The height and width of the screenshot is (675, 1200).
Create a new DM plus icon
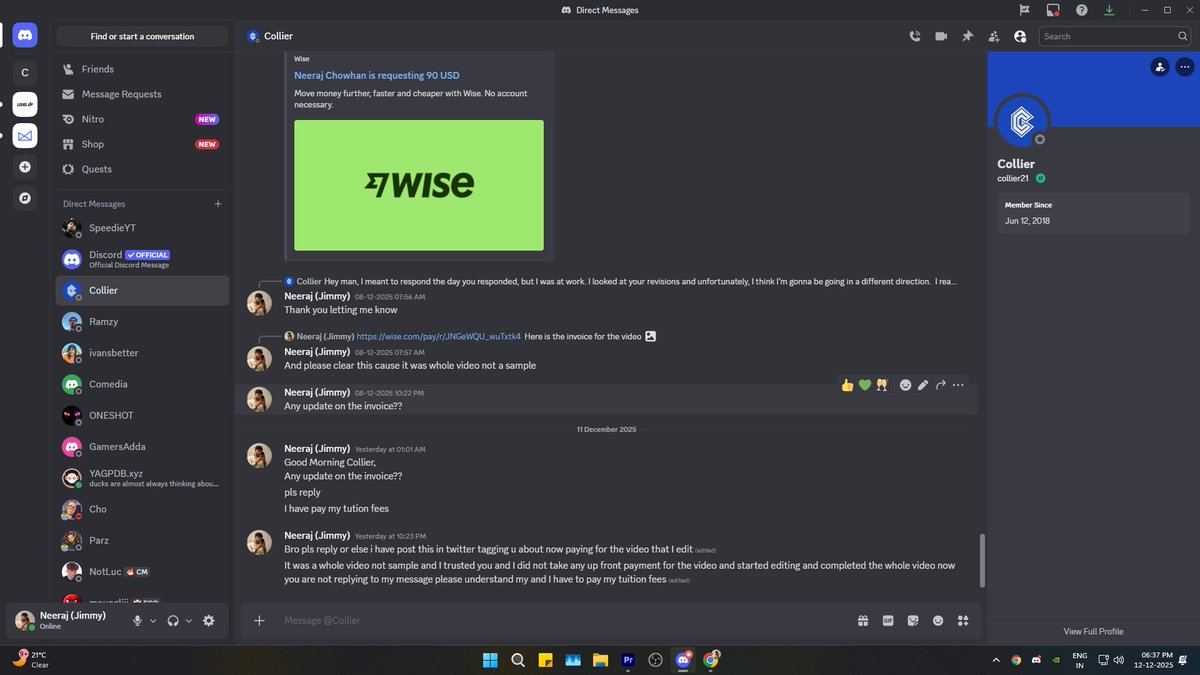[x=218, y=203]
